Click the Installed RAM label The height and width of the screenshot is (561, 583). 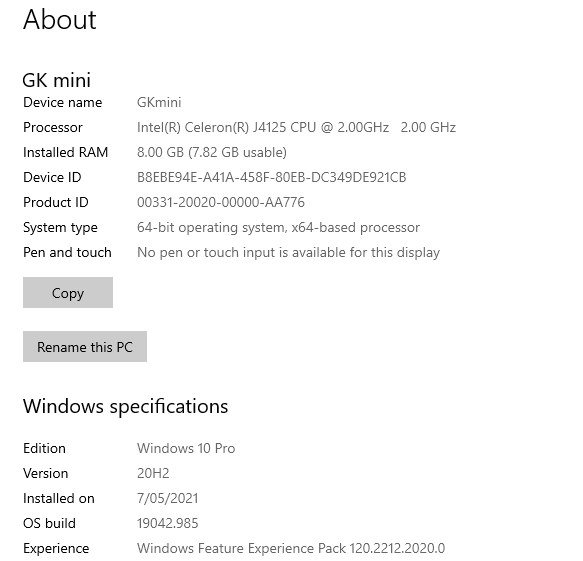[65, 152]
